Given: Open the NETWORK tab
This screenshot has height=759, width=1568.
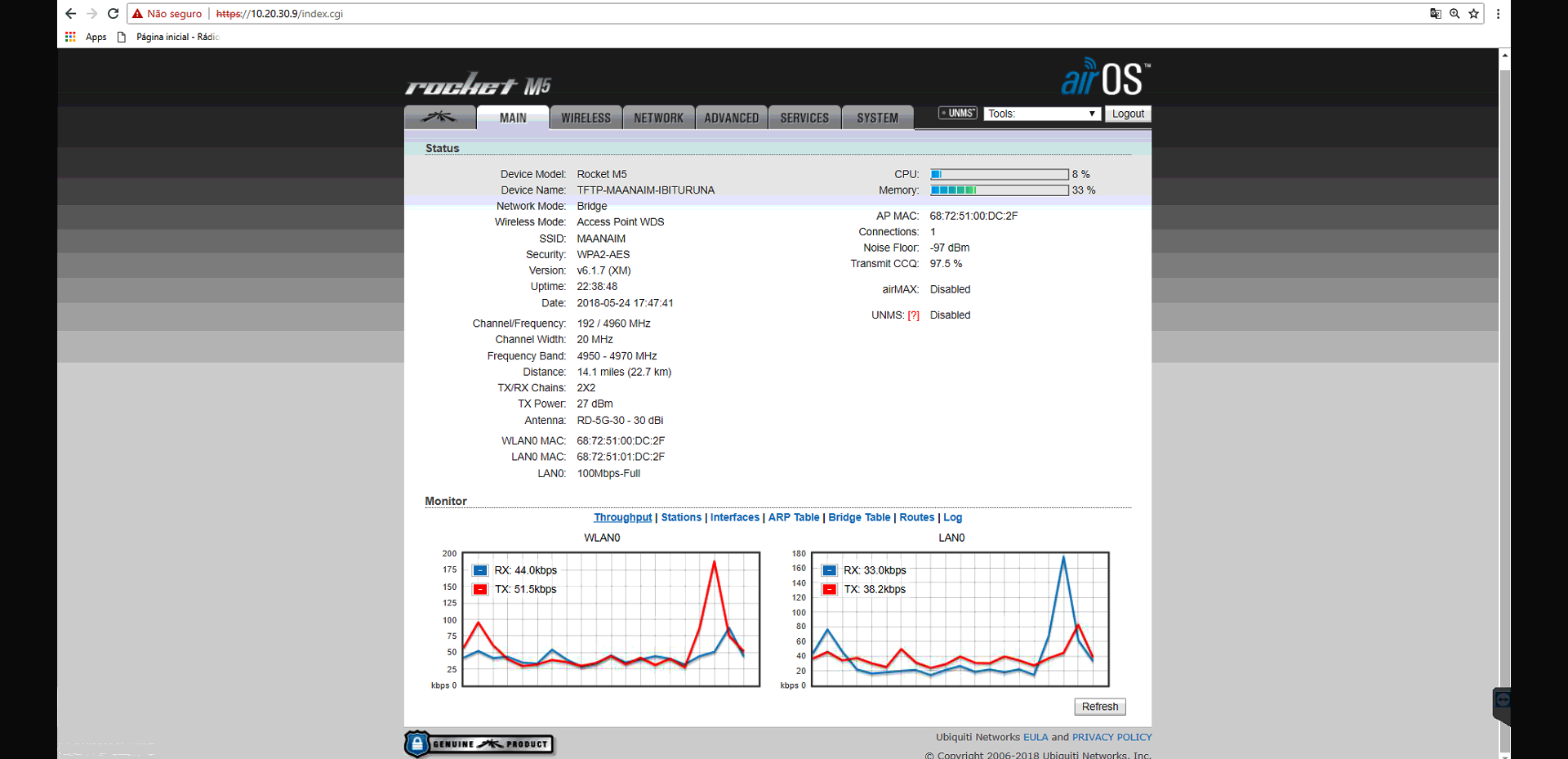Looking at the screenshot, I should [x=659, y=118].
